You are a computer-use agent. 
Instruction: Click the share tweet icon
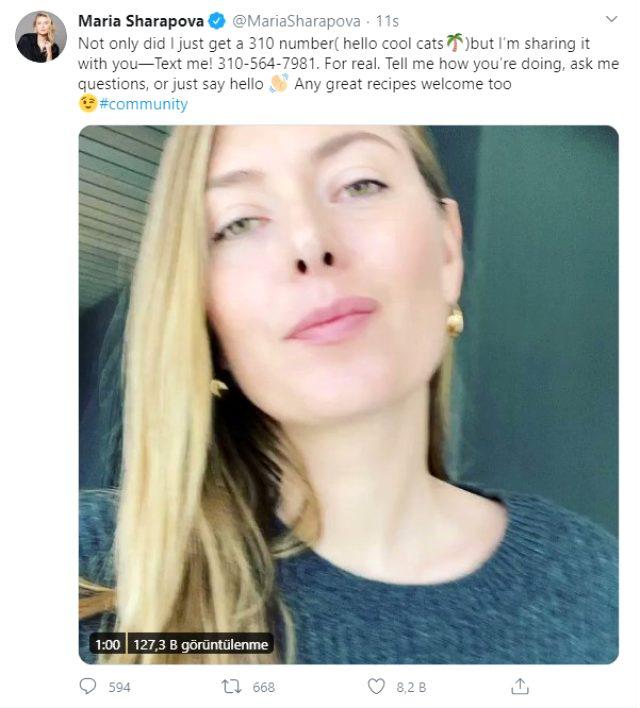point(520,687)
